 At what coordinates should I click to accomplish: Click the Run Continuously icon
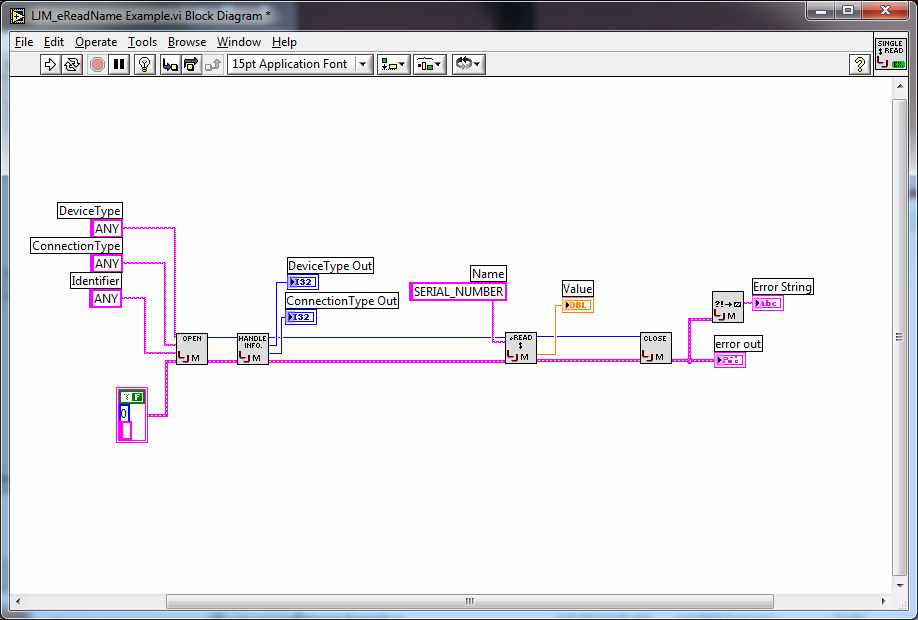[69, 64]
